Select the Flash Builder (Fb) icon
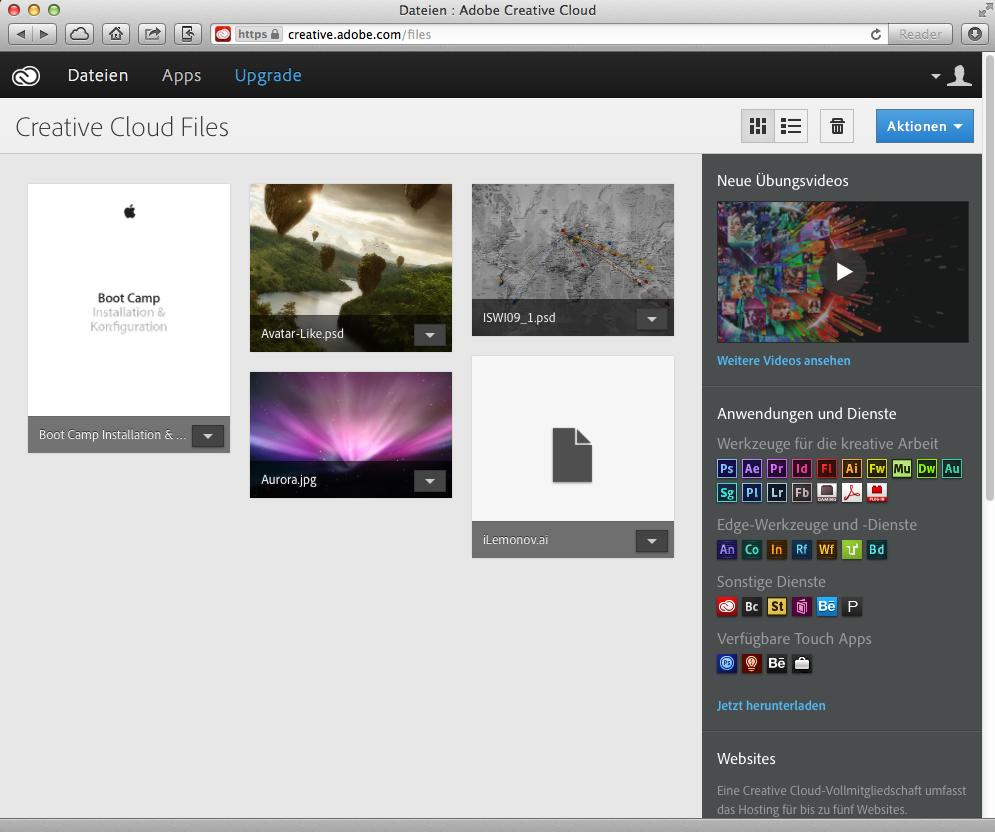995x832 pixels. point(801,492)
